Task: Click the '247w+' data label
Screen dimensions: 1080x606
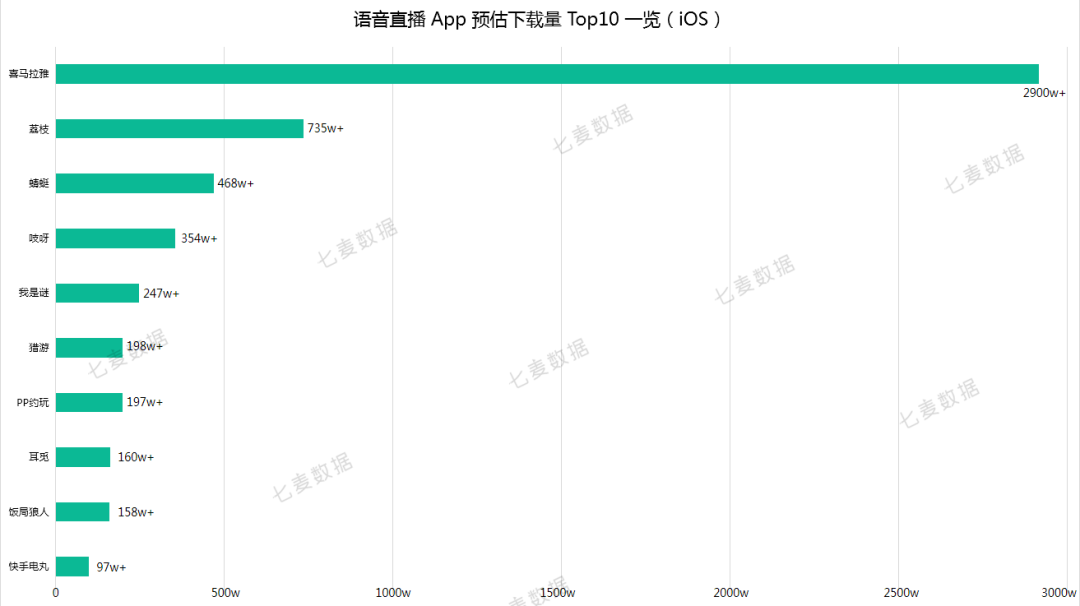Action: (161, 293)
